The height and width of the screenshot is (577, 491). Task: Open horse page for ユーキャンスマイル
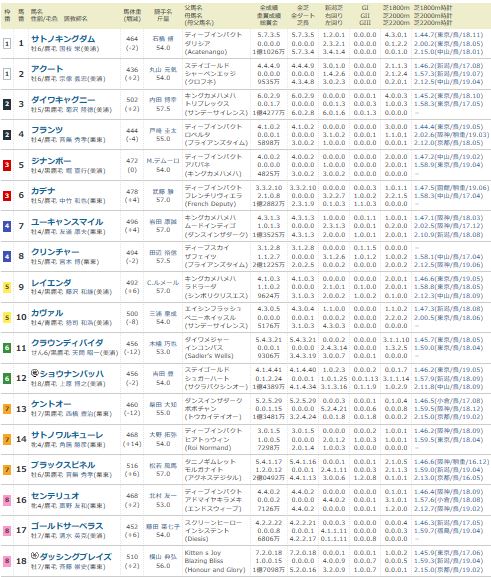tap(67, 222)
